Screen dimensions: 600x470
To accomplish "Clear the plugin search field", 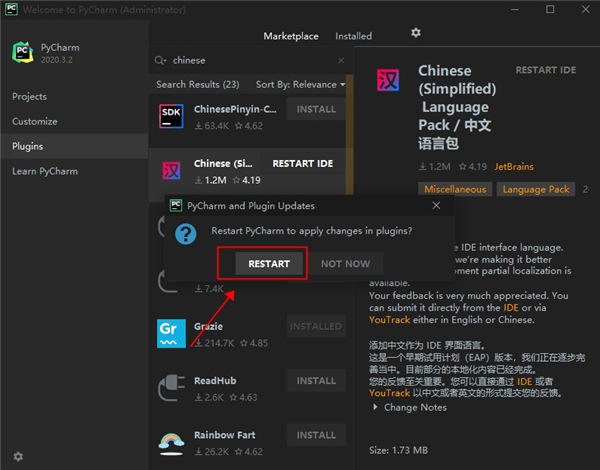I will click(341, 60).
